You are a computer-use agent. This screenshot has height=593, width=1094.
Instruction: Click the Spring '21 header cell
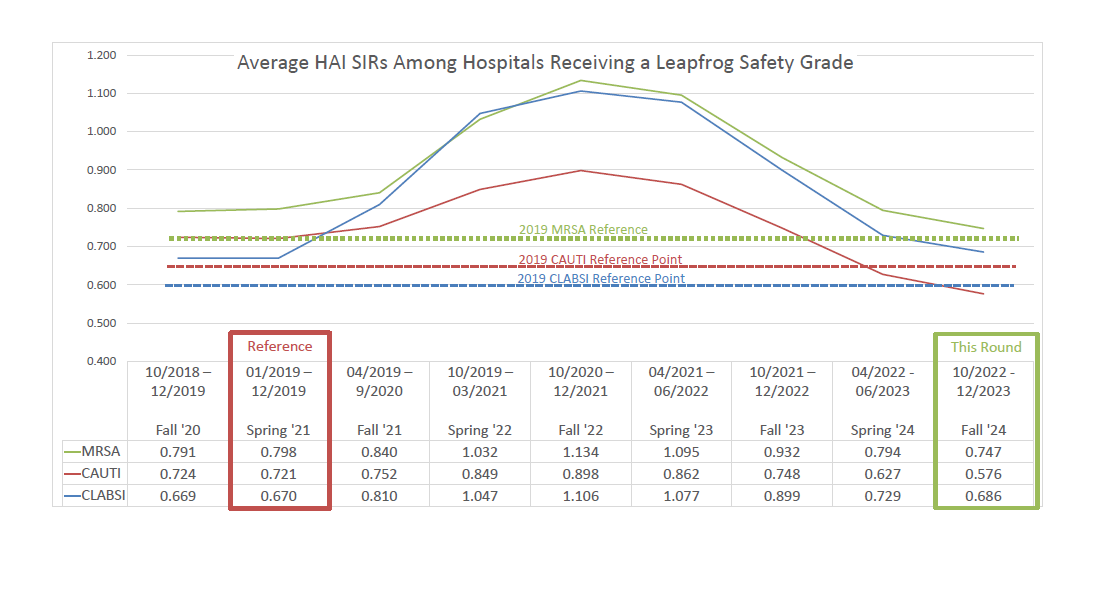(279, 429)
